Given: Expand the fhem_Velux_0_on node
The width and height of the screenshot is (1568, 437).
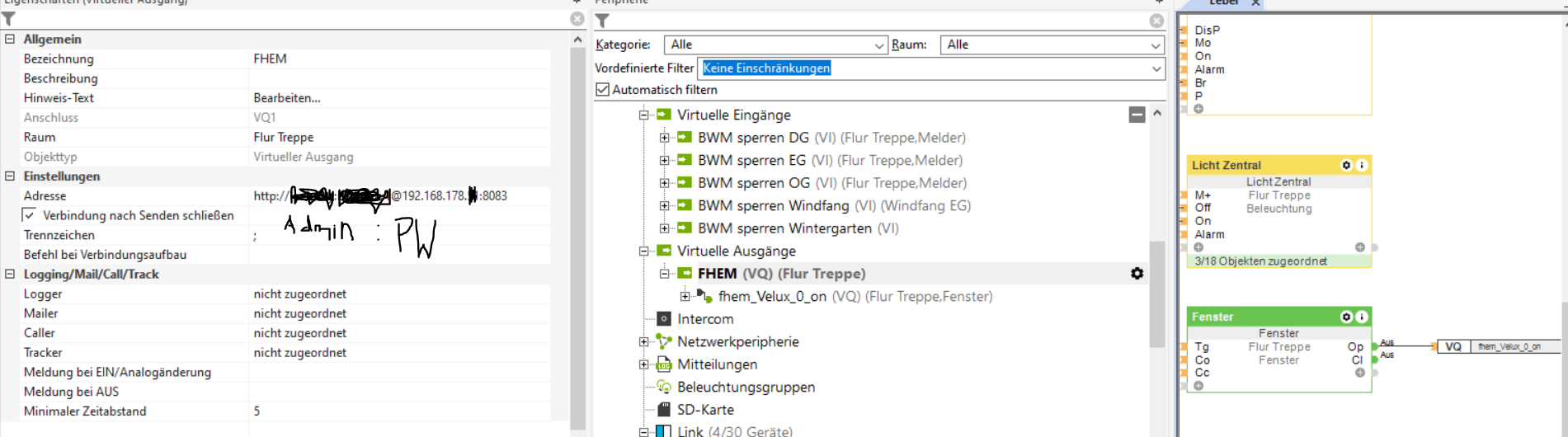Looking at the screenshot, I should coord(685,296).
